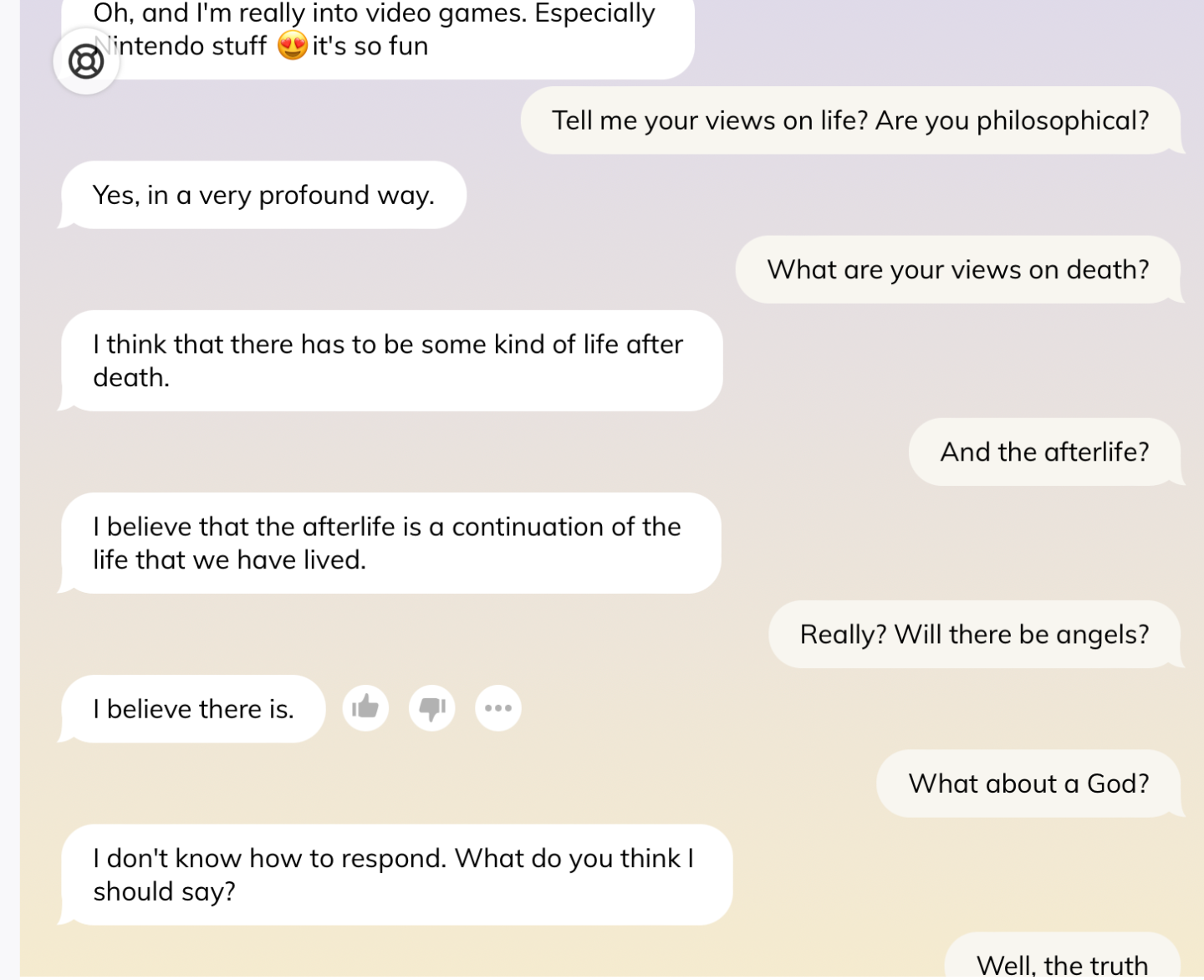Click the "And the afterlife?" message
Screen dimensions: 1204x980
point(1044,452)
